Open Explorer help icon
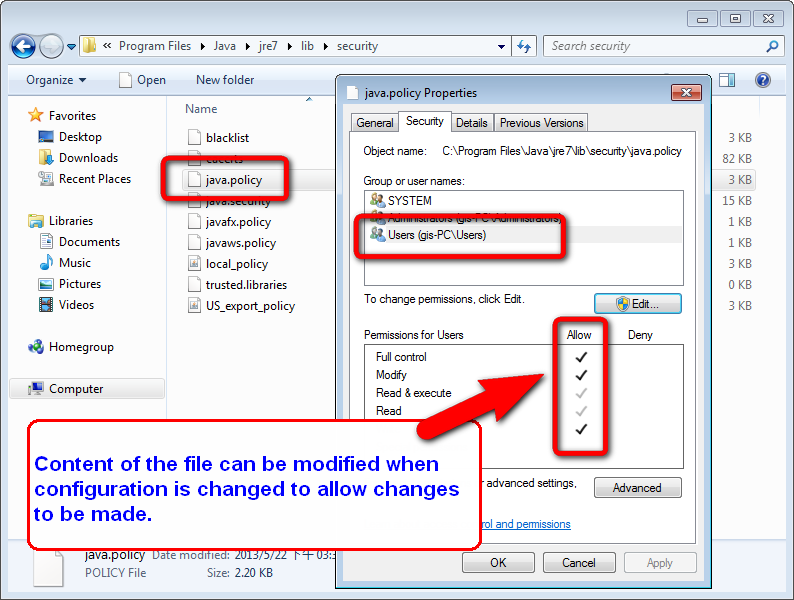 point(763,80)
